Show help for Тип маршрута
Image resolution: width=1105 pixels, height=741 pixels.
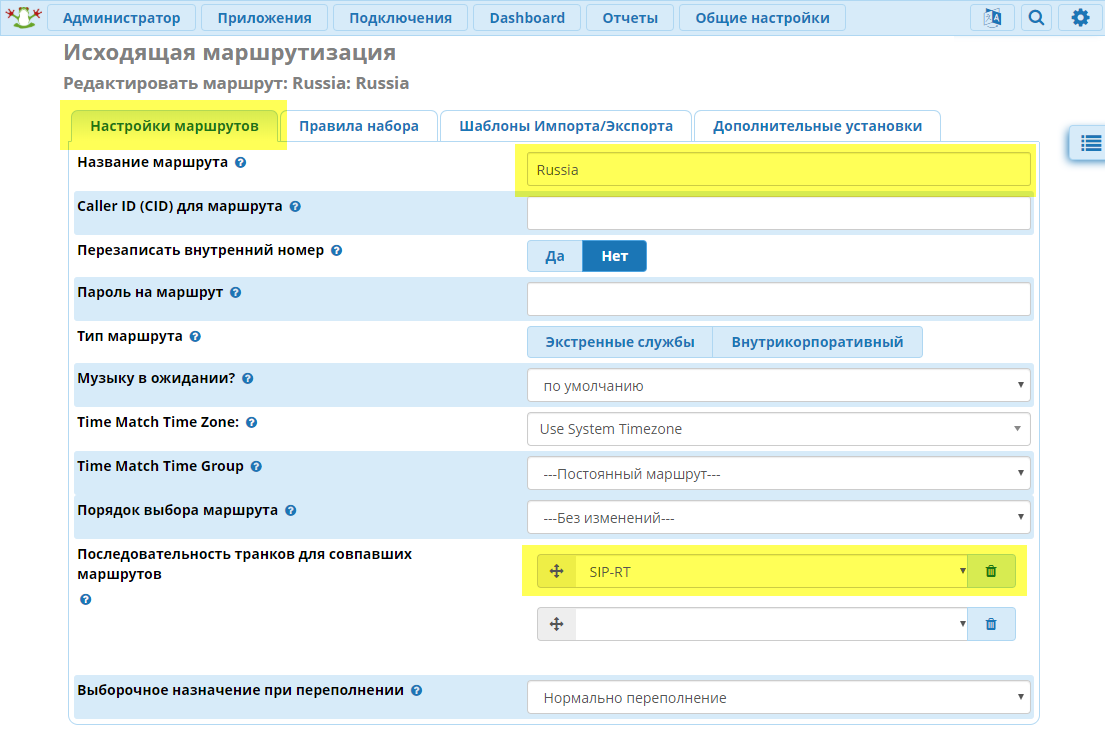click(x=195, y=336)
